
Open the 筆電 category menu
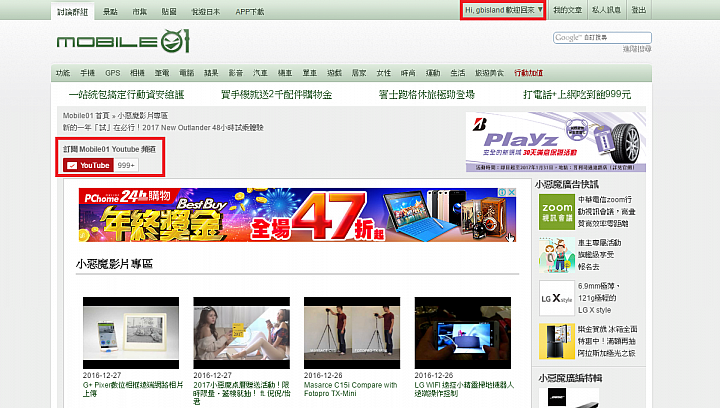[x=162, y=73]
